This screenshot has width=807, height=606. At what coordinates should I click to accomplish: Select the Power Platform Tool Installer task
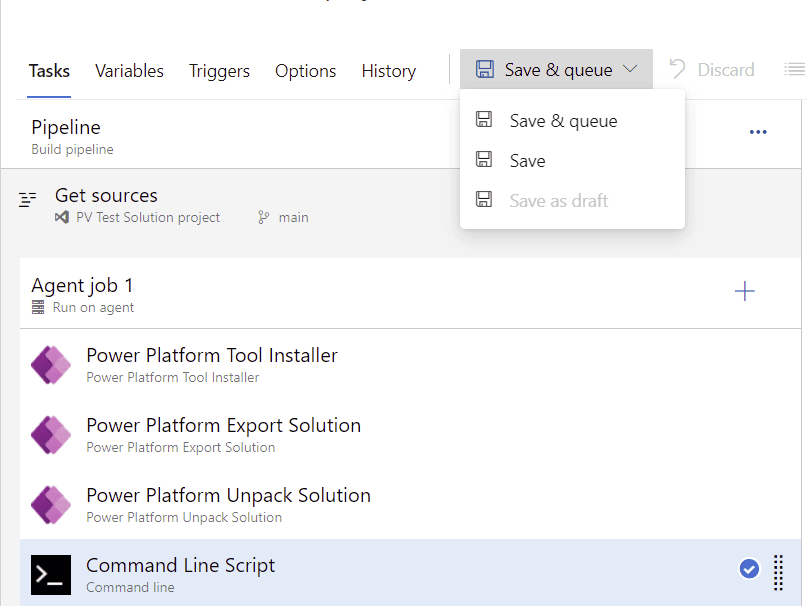point(410,365)
